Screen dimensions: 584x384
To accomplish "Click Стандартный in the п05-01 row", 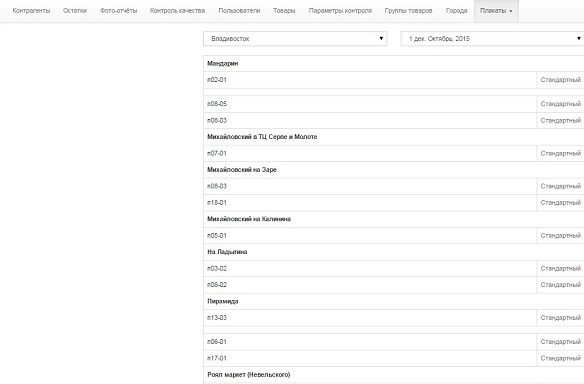I will tap(561, 235).
